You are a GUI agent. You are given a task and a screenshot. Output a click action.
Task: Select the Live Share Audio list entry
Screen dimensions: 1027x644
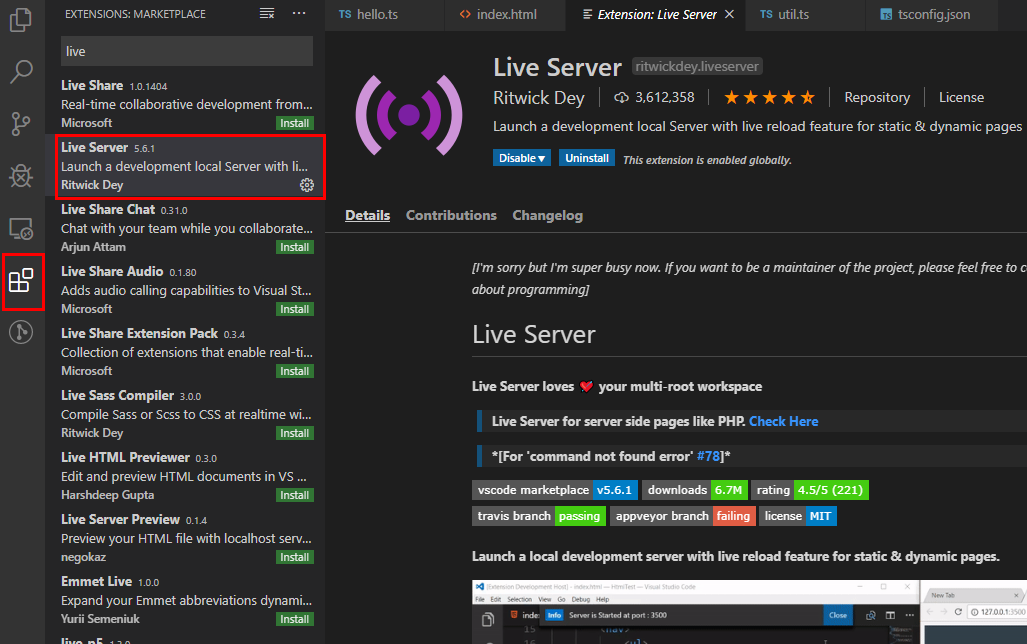185,290
